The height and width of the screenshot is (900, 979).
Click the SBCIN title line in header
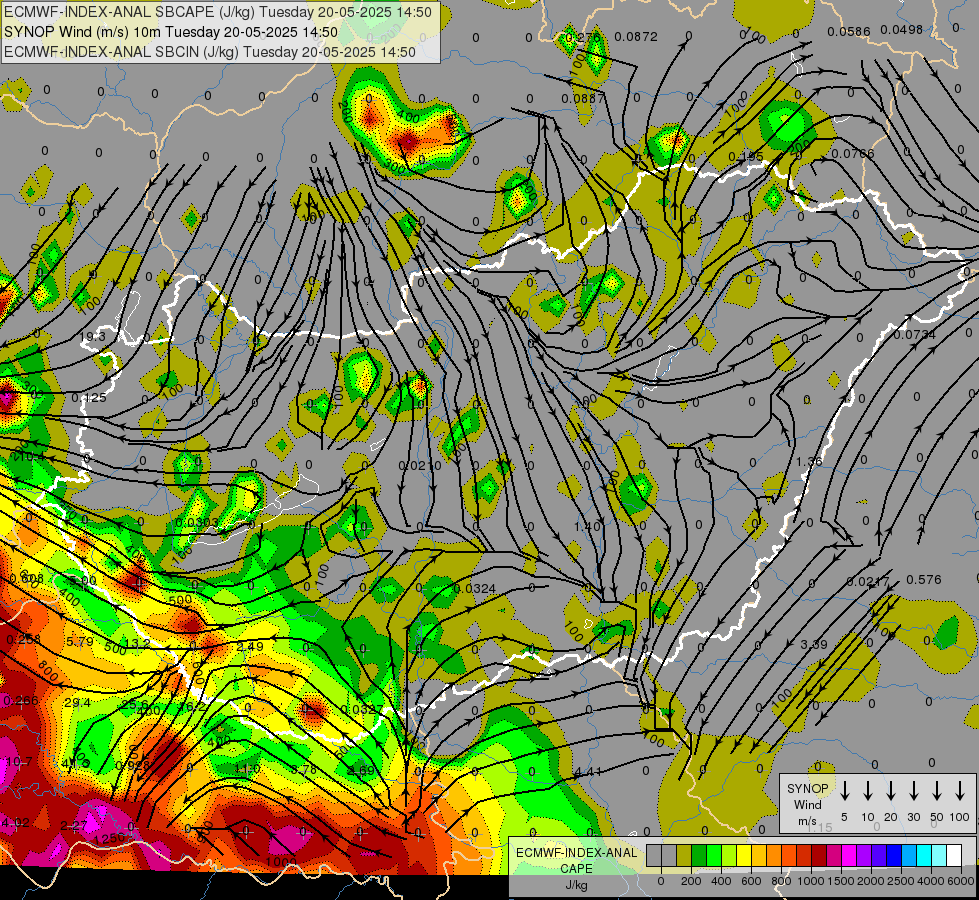click(210, 52)
